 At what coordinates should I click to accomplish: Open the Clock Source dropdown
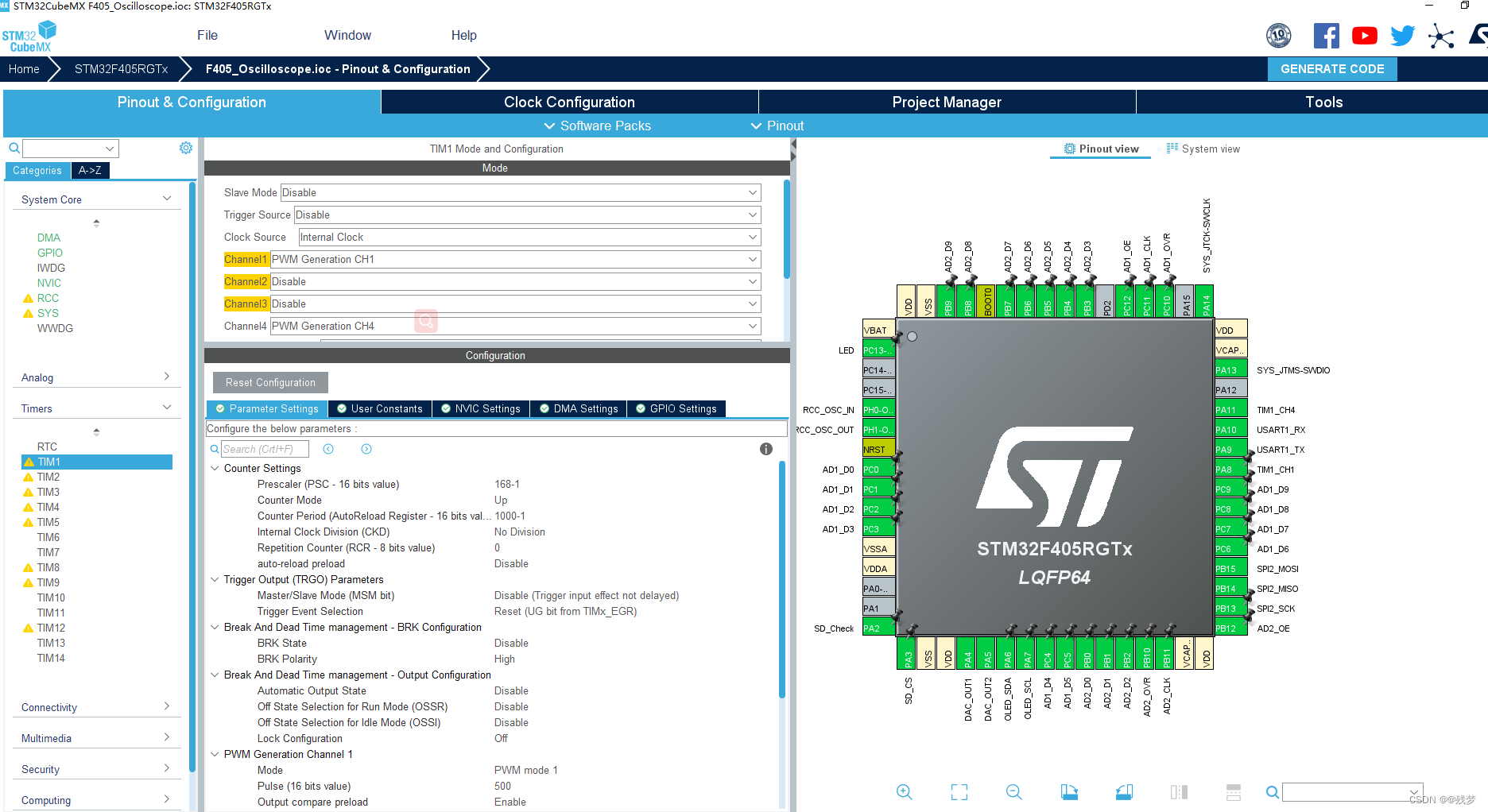pyautogui.click(x=529, y=238)
